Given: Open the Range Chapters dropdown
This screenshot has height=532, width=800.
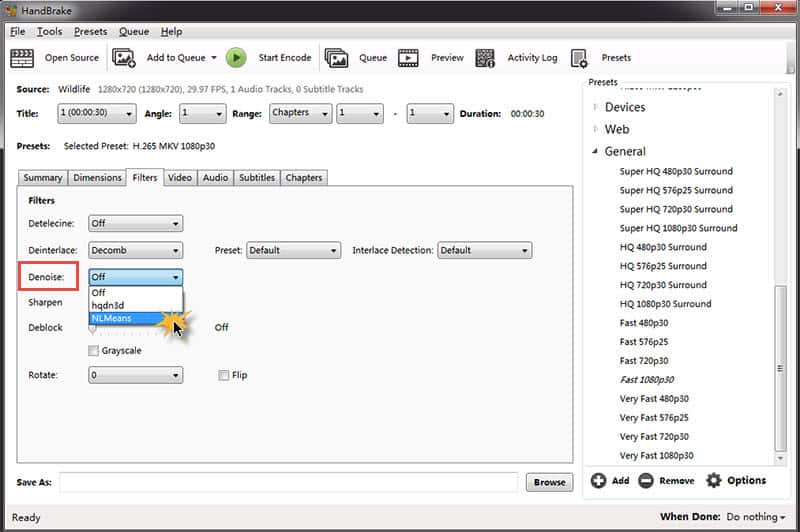Looking at the screenshot, I should click(301, 113).
